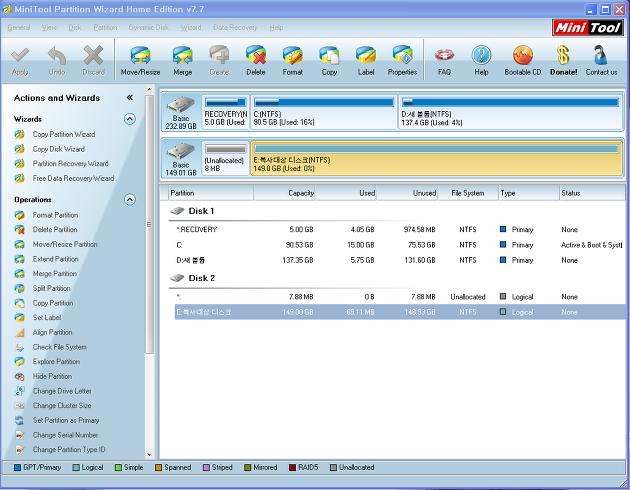The height and width of the screenshot is (490, 630).
Task: Open the Partition menu
Action: pyautogui.click(x=105, y=27)
